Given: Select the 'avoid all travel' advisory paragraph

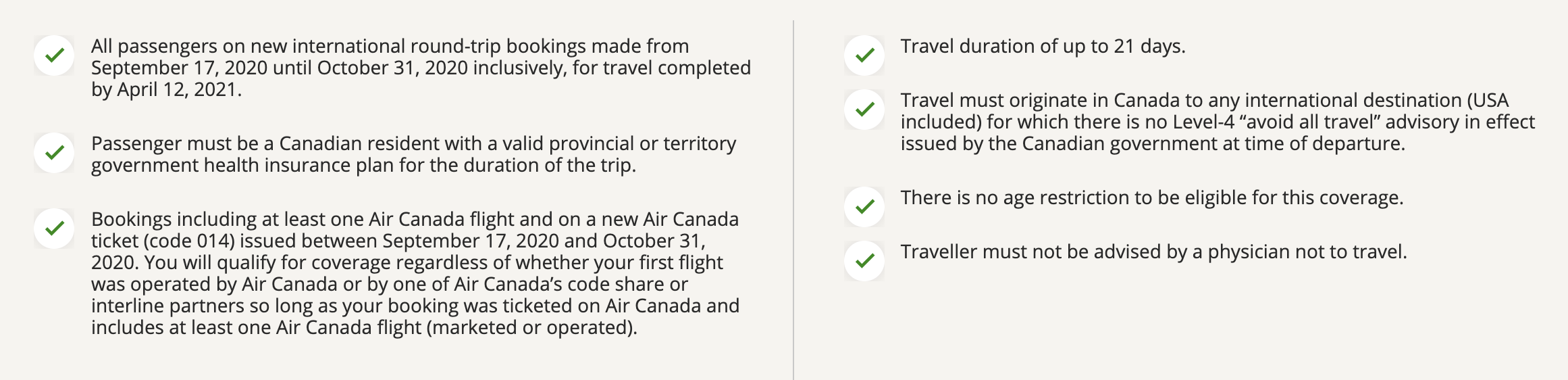Looking at the screenshot, I should pyautogui.click(x=1217, y=122).
